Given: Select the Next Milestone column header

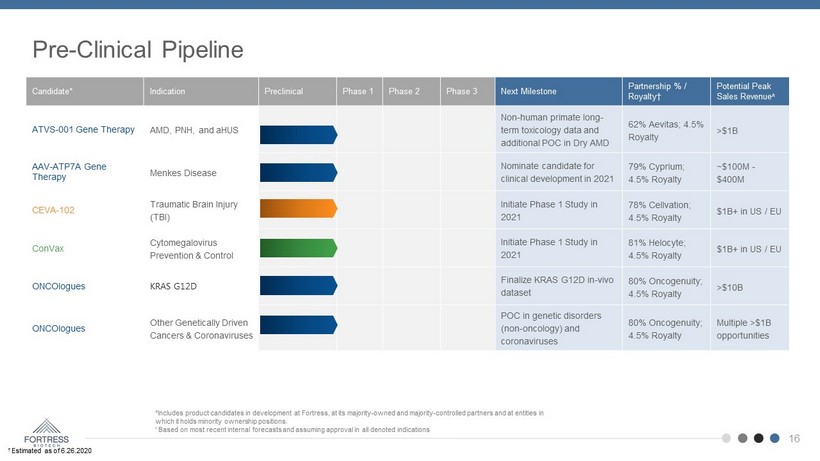Looking at the screenshot, I should click(529, 92).
